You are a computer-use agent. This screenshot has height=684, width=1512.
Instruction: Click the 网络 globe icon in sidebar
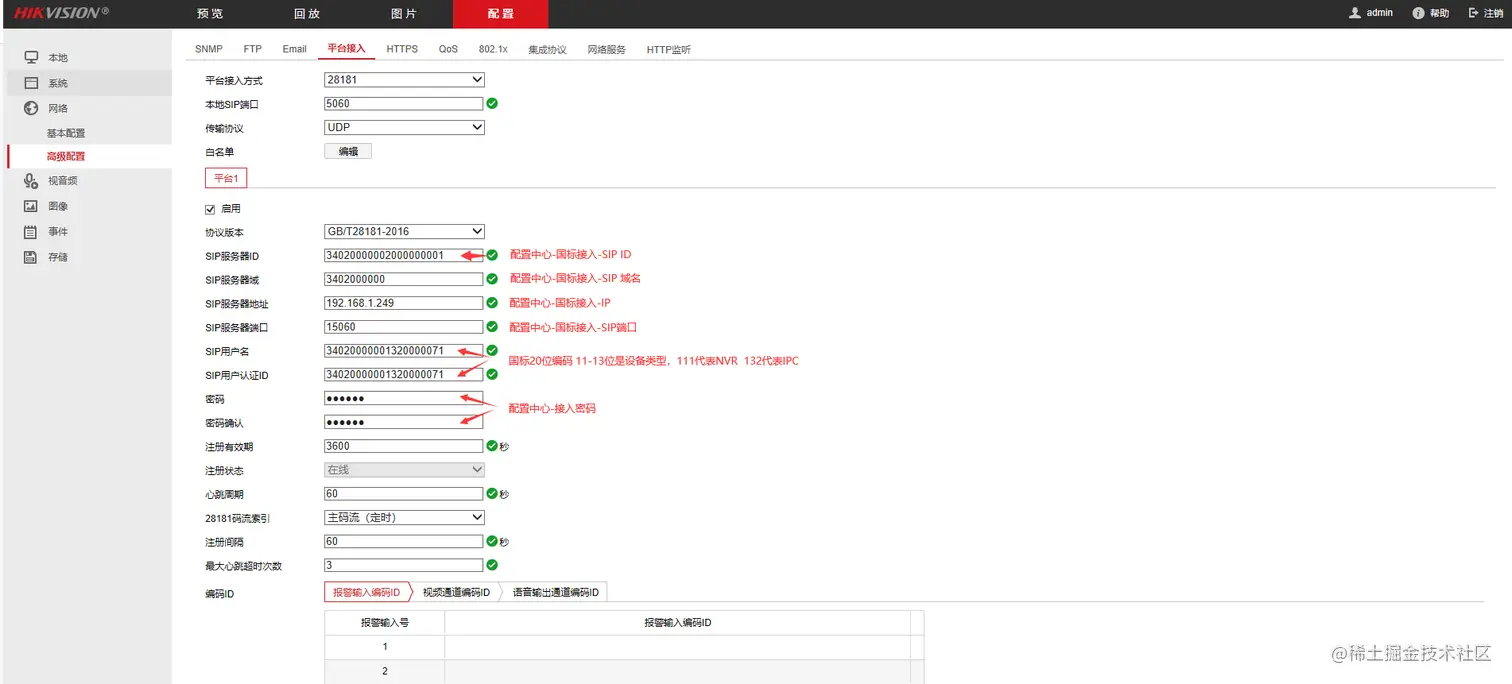pyautogui.click(x=31, y=108)
